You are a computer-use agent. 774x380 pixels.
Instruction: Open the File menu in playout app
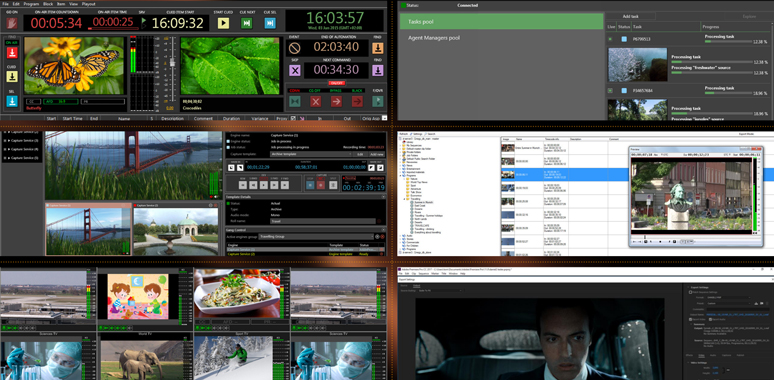pyautogui.click(x=5, y=4)
